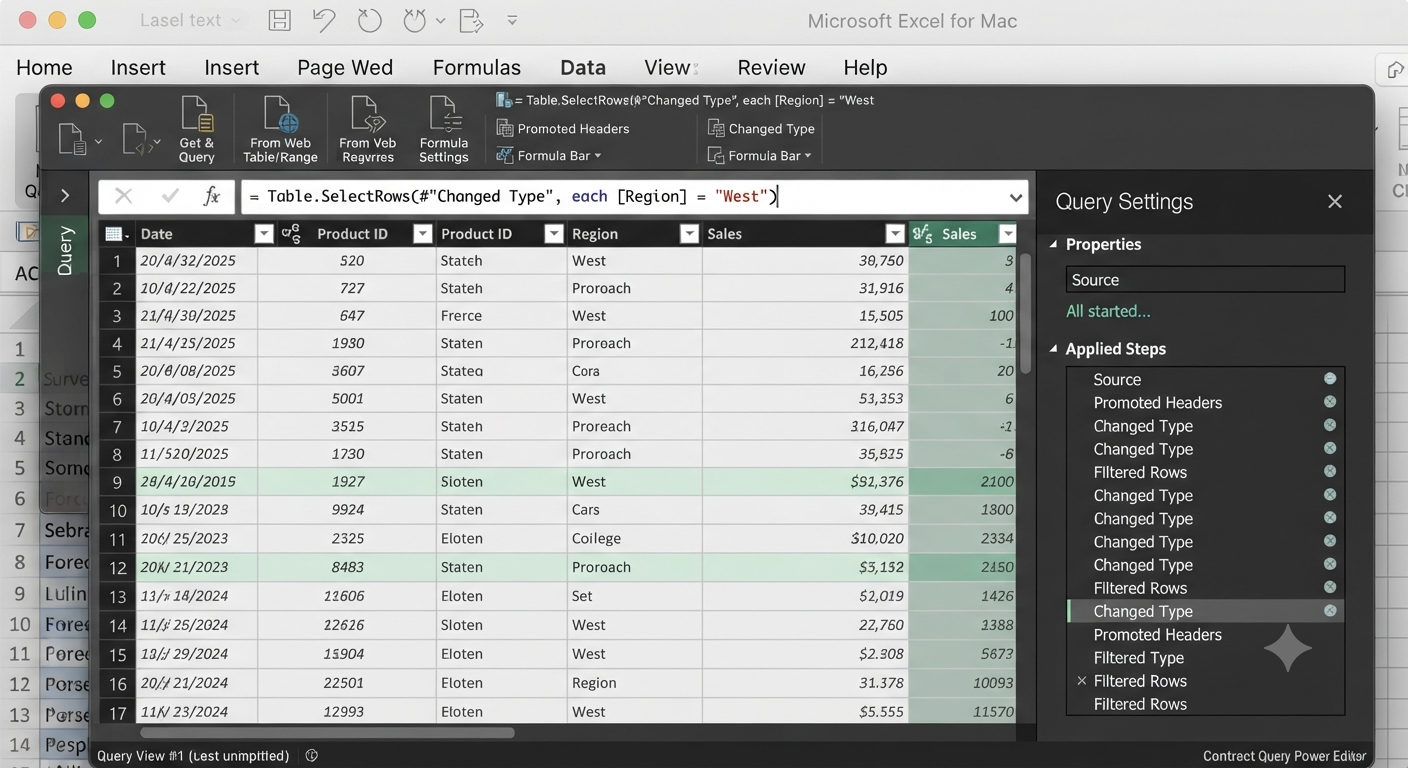The image size is (1408, 768).
Task: Confirm the formula with the checkmark icon
Action: point(170,196)
